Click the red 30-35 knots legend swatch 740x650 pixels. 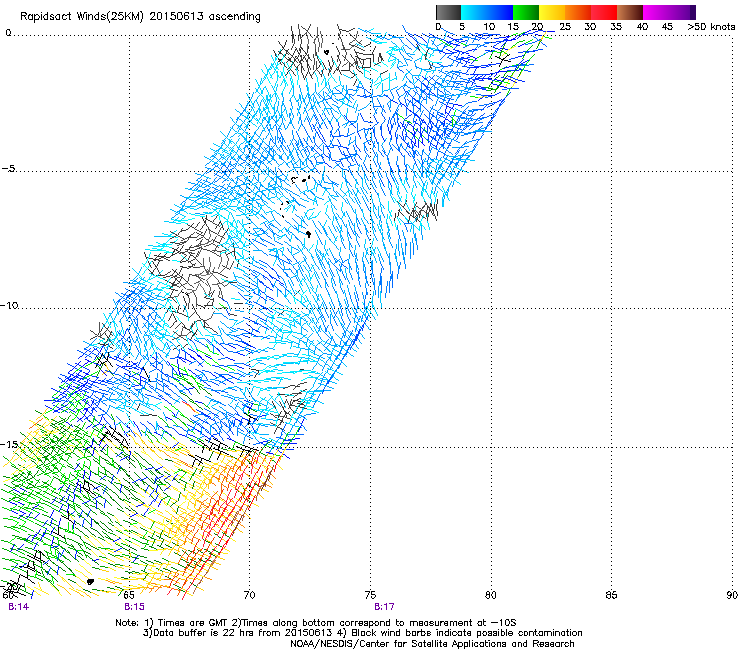pos(604,12)
